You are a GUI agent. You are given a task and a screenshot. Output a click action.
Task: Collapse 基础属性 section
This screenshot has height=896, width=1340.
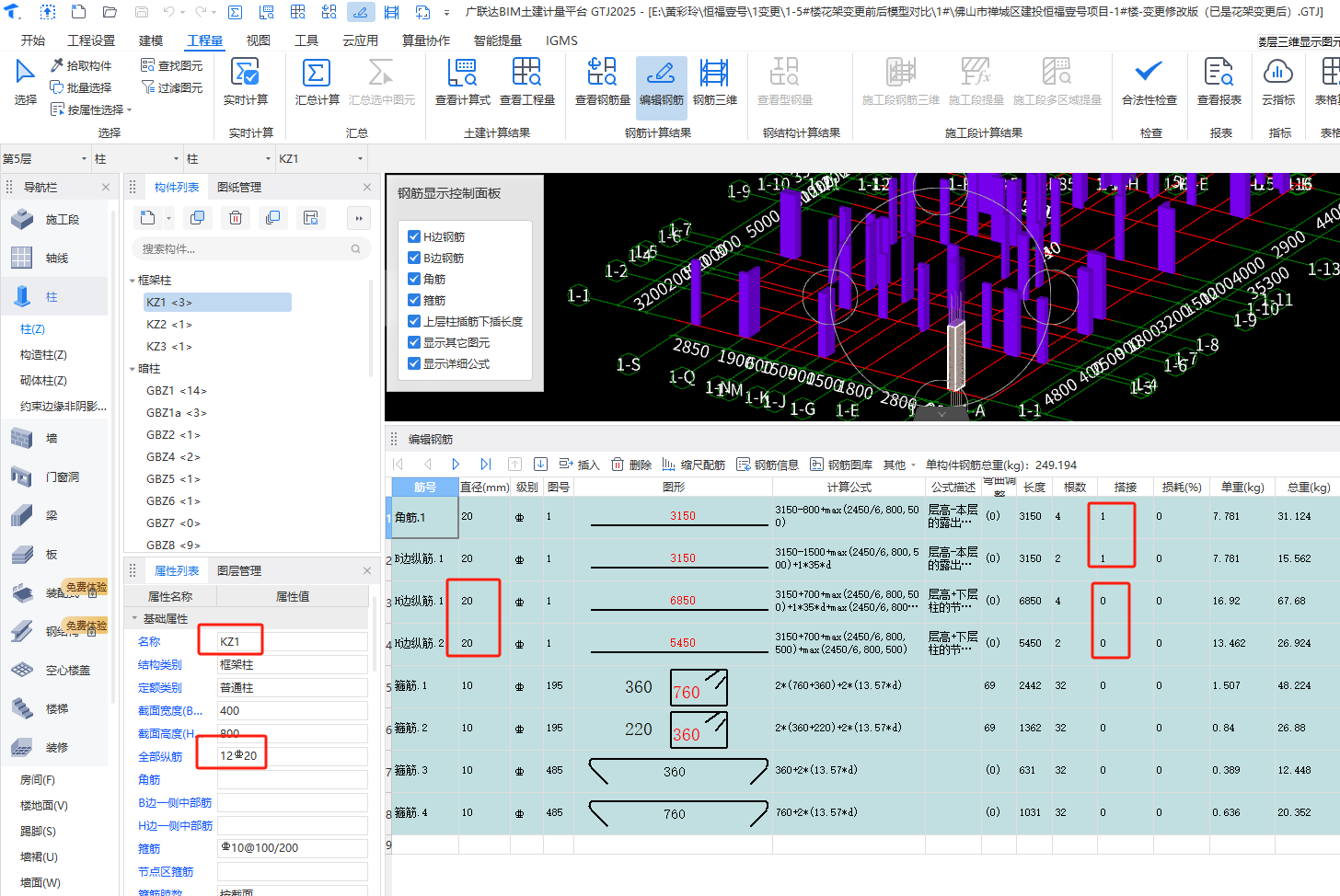(135, 619)
